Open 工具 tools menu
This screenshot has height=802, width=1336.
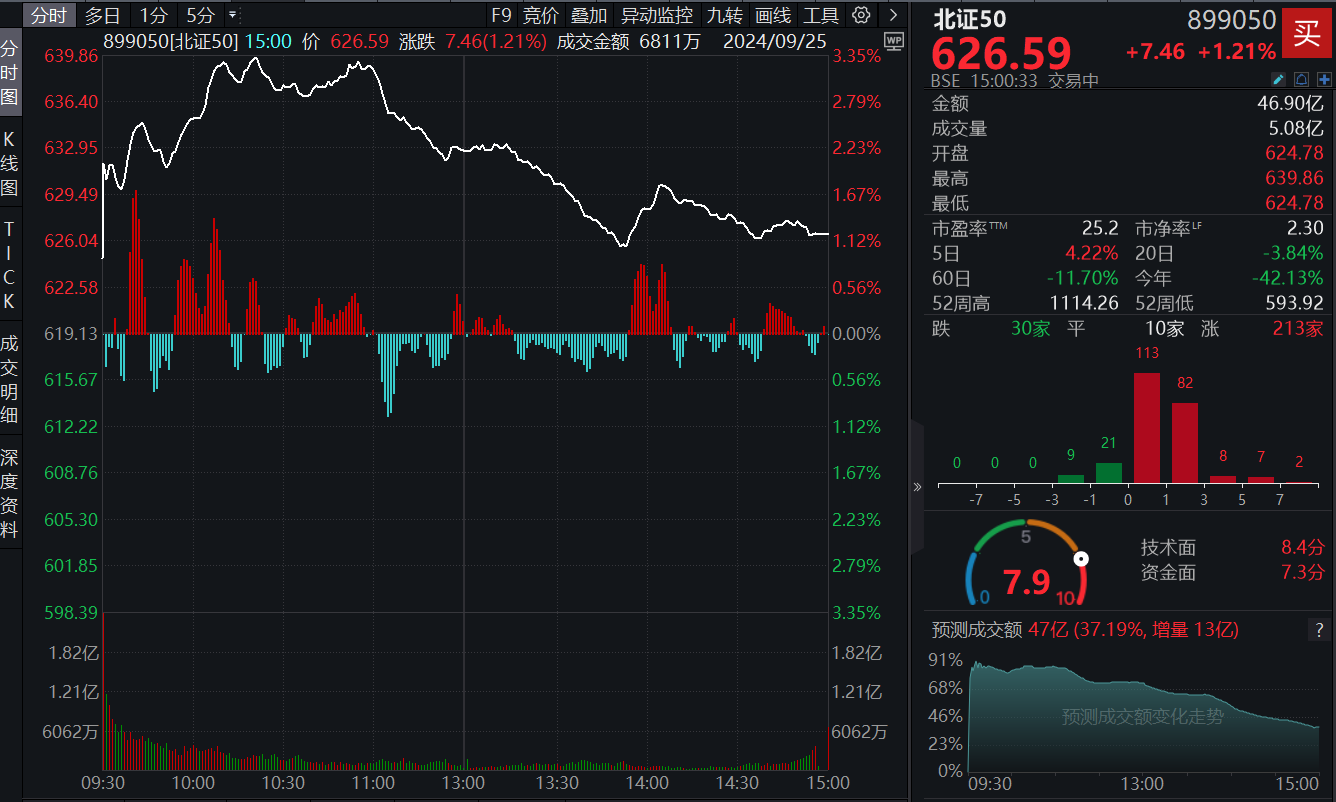821,15
